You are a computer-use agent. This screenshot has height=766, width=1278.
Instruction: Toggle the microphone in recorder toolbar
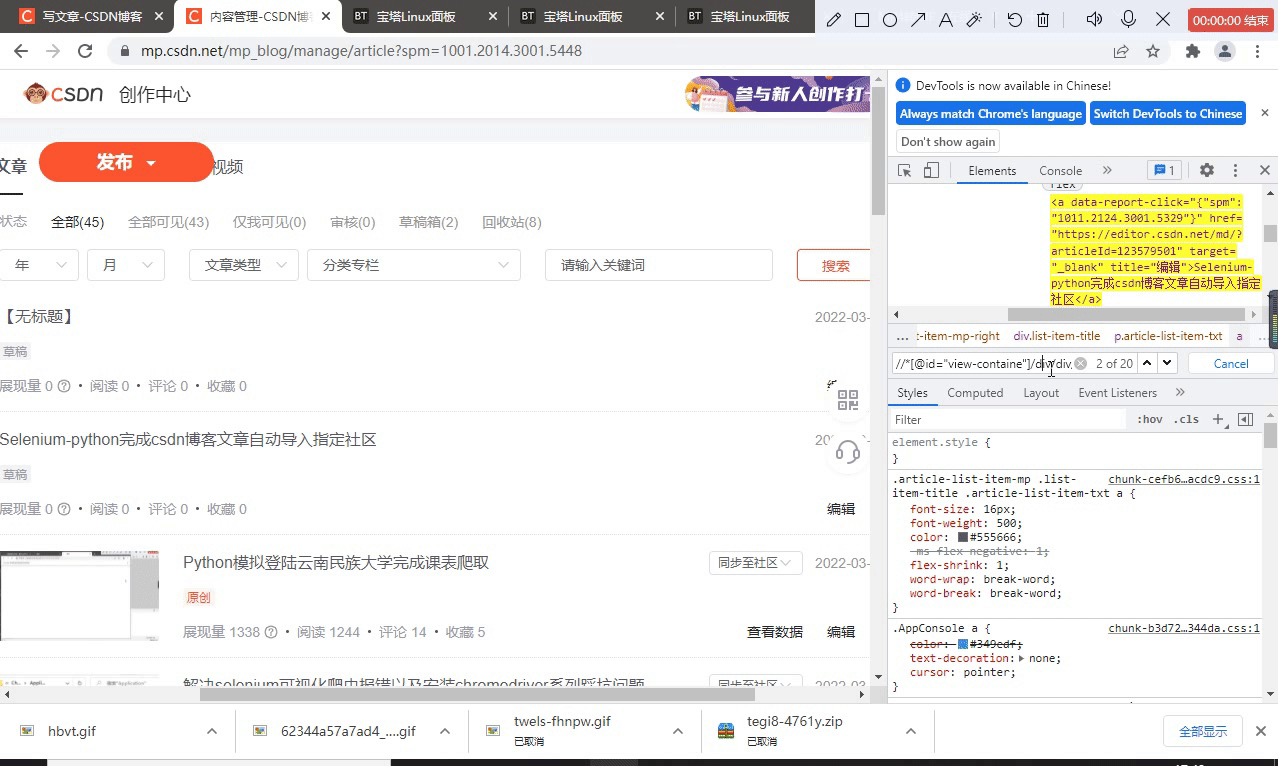pyautogui.click(x=1129, y=20)
